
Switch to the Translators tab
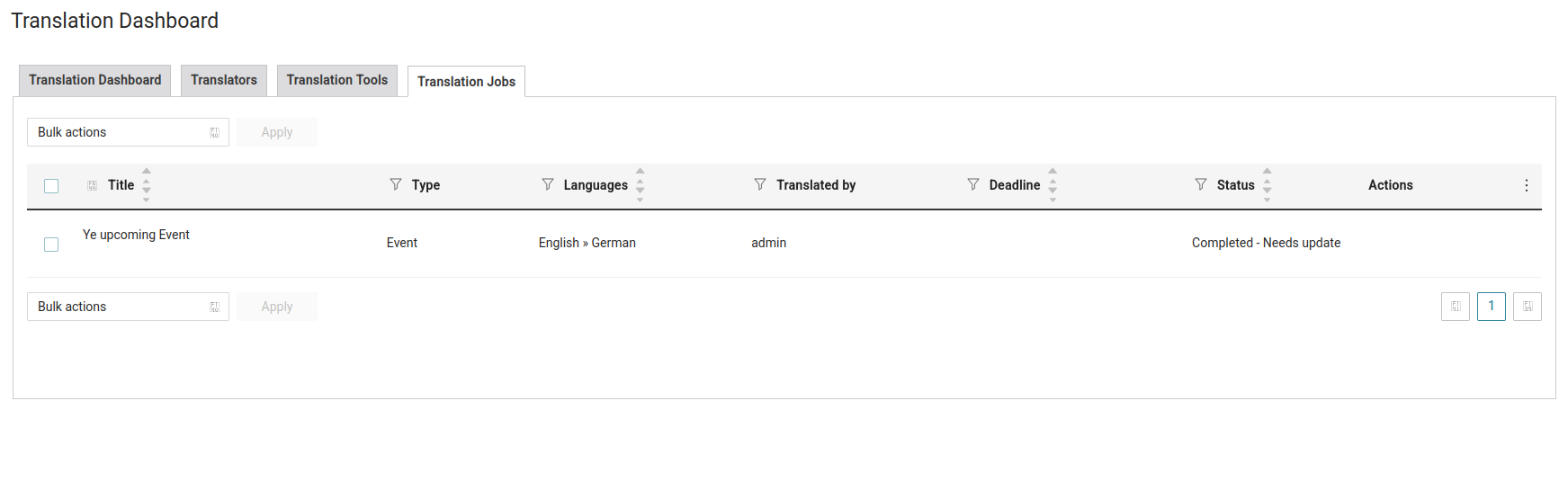224,80
